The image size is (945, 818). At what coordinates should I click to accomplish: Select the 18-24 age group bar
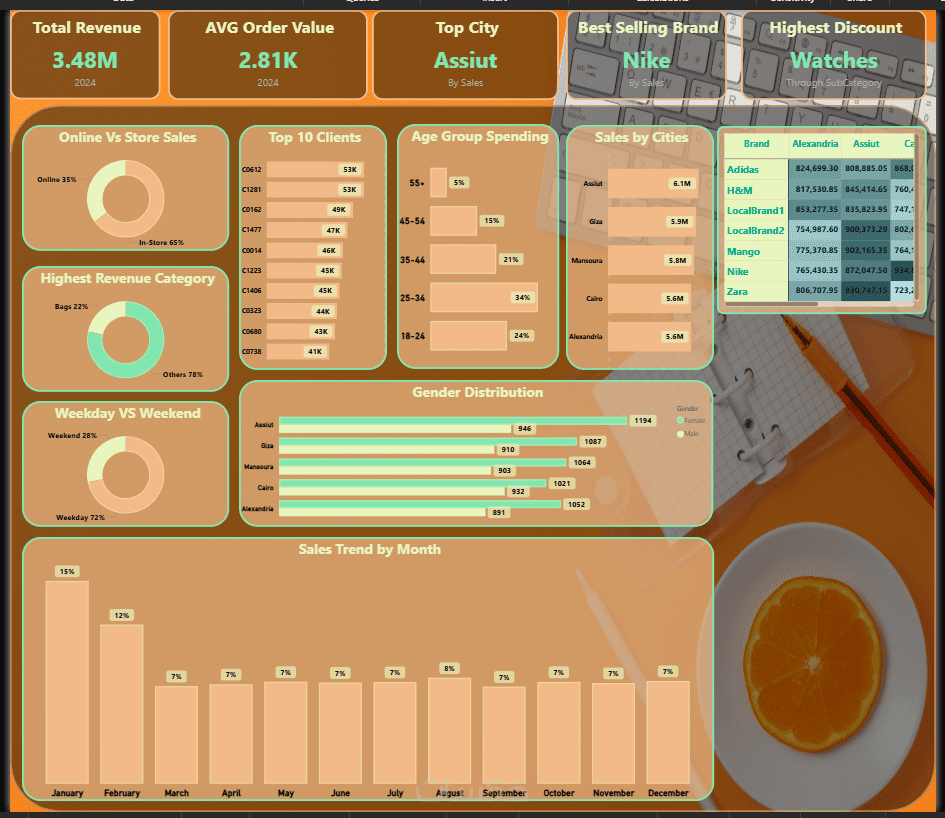click(468, 335)
